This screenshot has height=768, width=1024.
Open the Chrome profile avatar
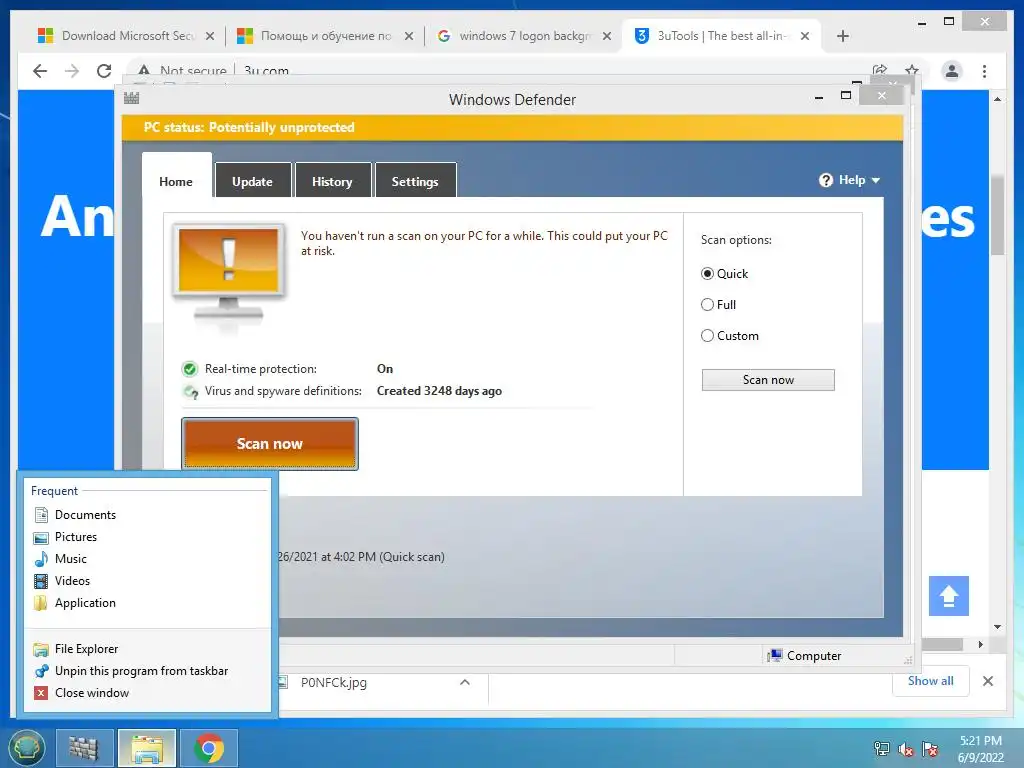[952, 71]
